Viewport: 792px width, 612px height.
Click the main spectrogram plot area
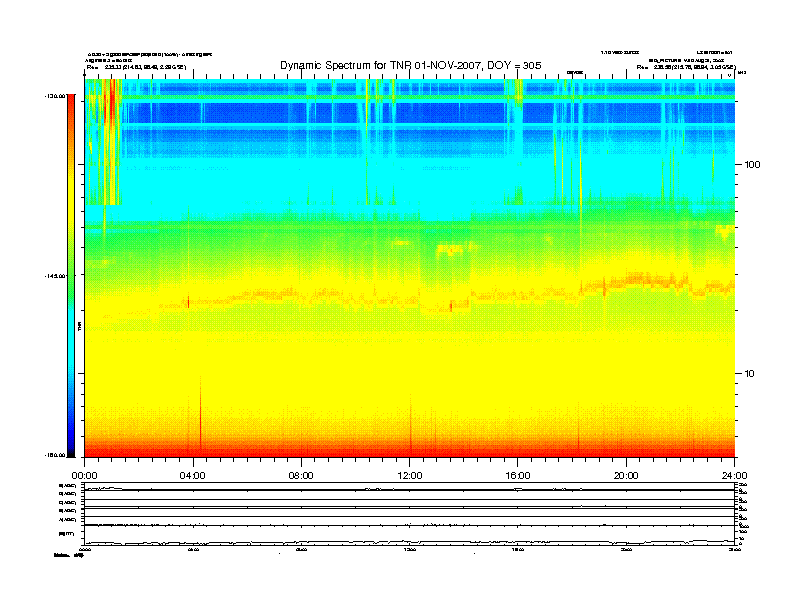tap(410, 268)
